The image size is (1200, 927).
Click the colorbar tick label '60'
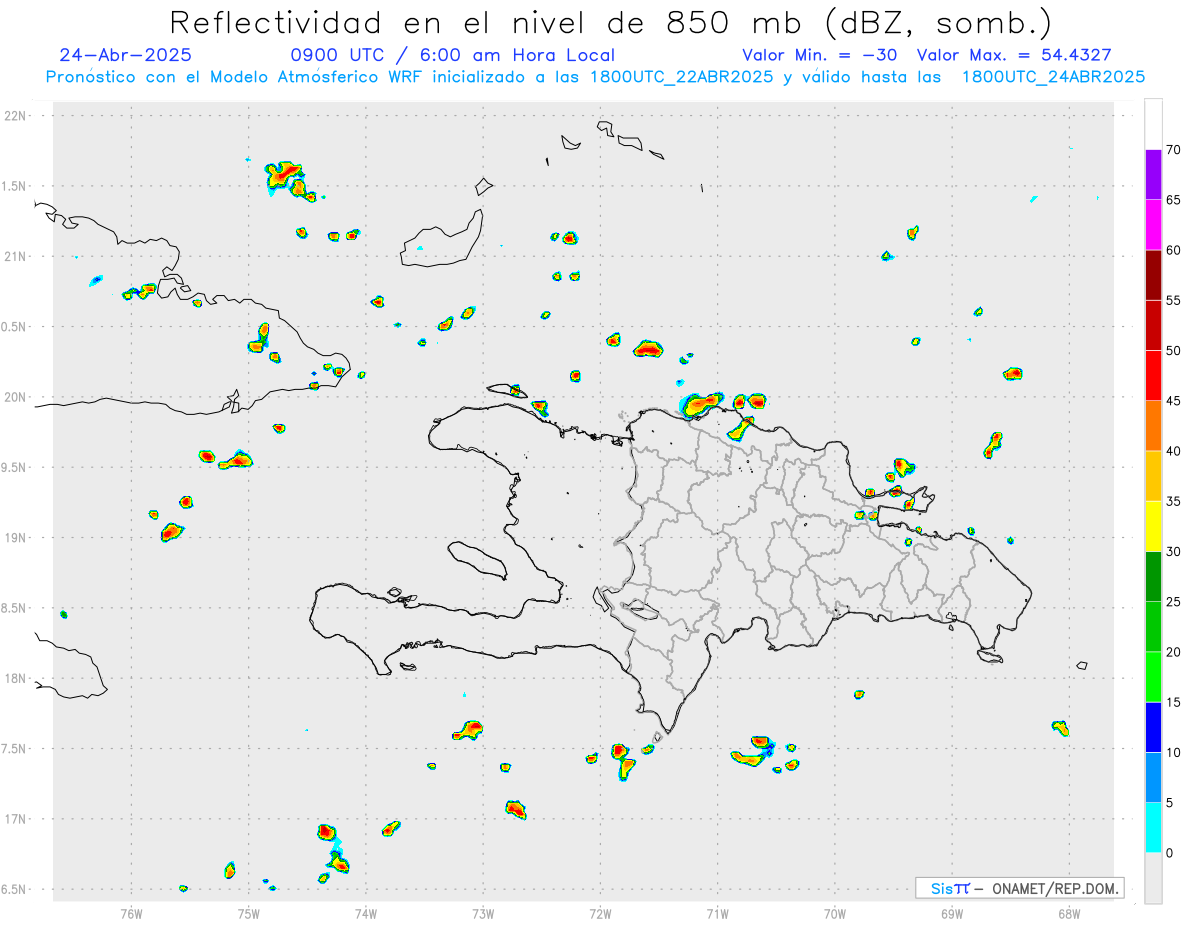1173,250
